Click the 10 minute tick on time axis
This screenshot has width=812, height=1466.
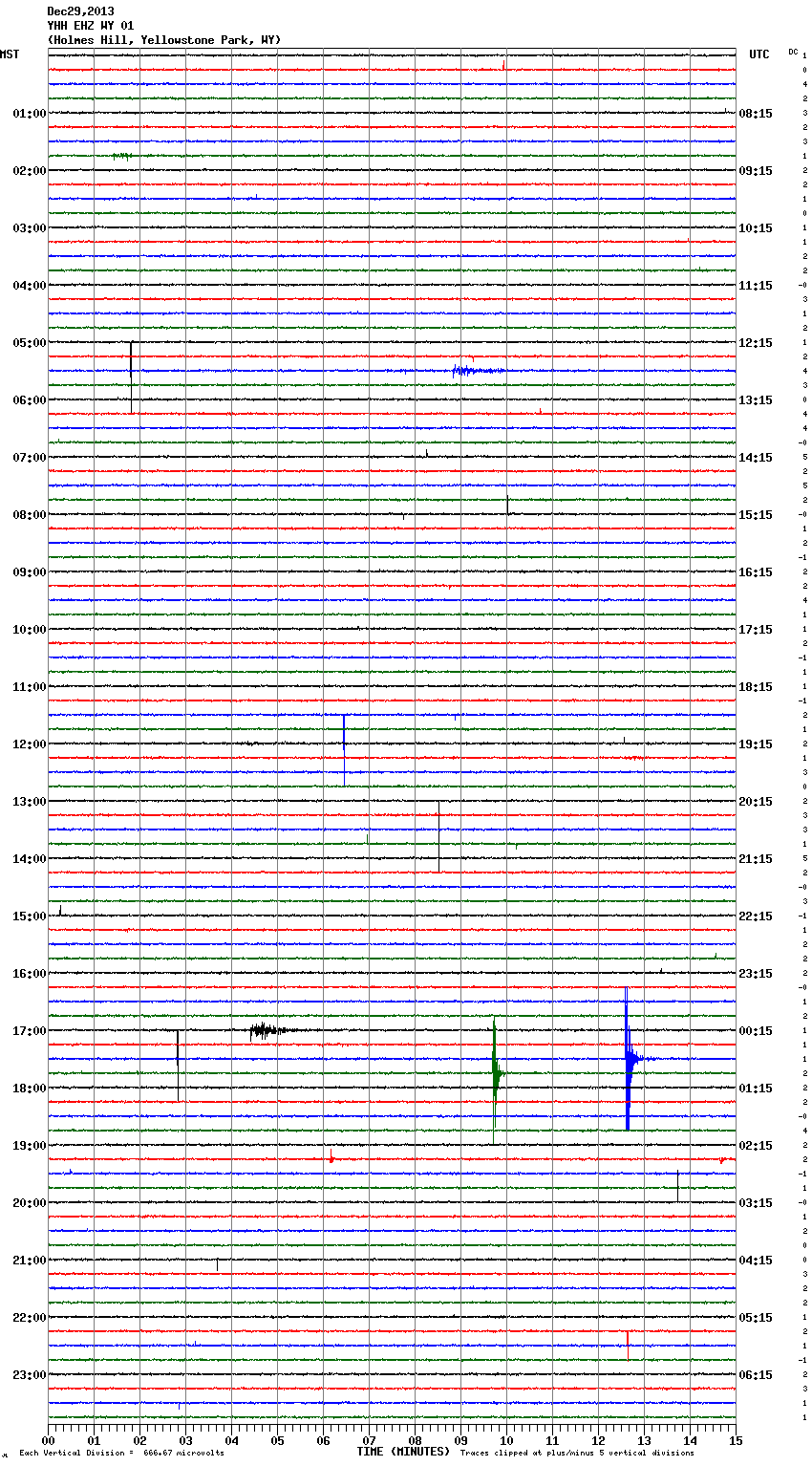506,1440
